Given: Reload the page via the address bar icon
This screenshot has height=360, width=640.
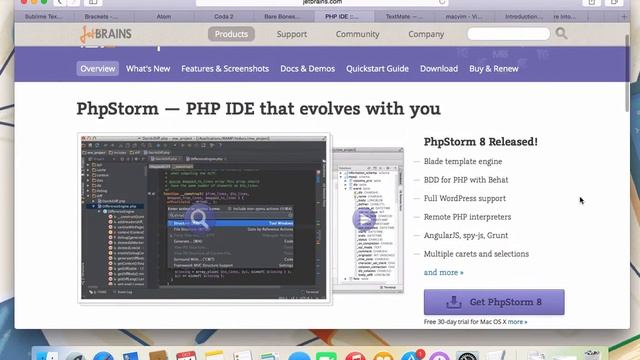Looking at the screenshot, I should [x=442, y=2].
